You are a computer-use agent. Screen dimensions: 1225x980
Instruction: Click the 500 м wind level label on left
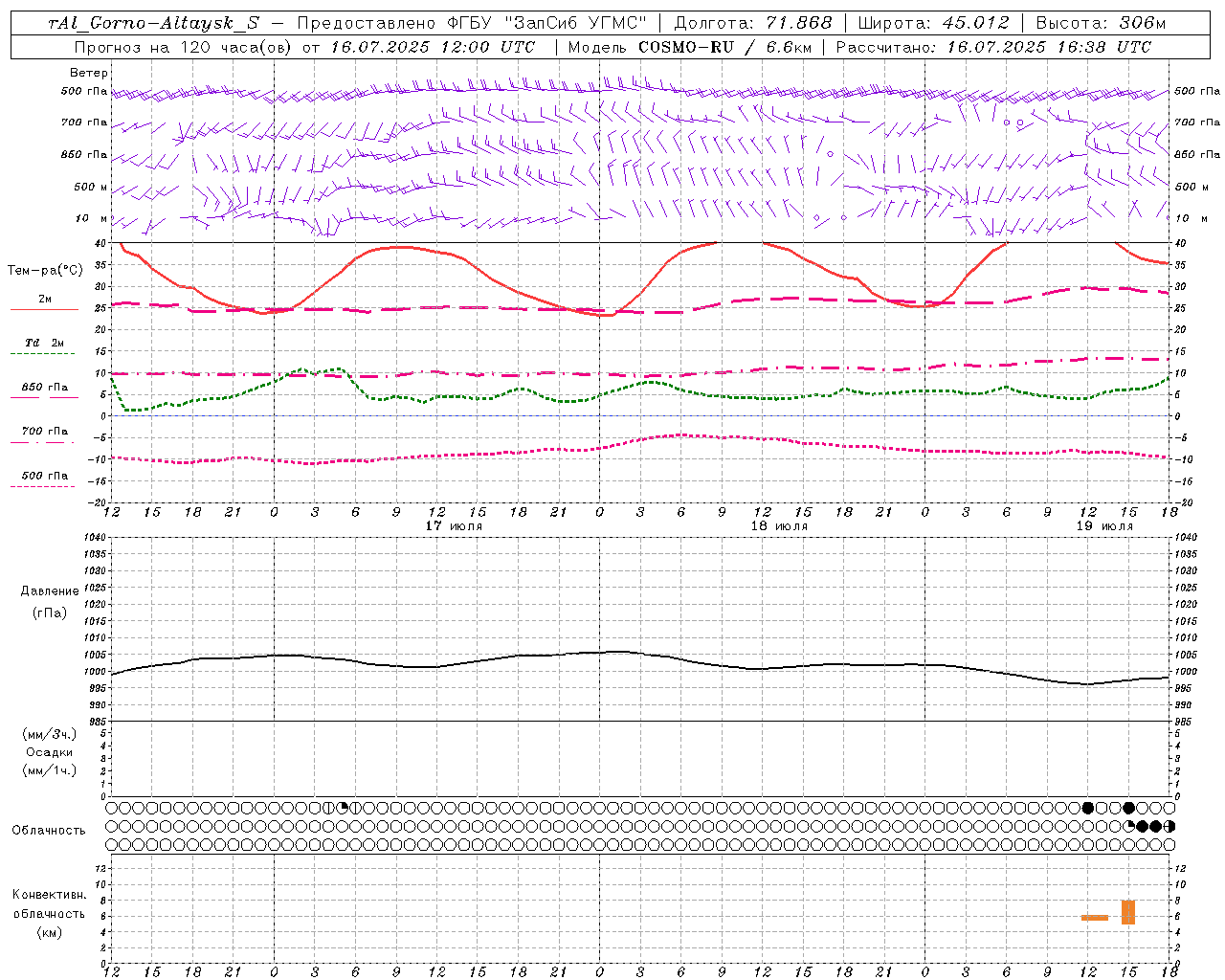point(91,187)
